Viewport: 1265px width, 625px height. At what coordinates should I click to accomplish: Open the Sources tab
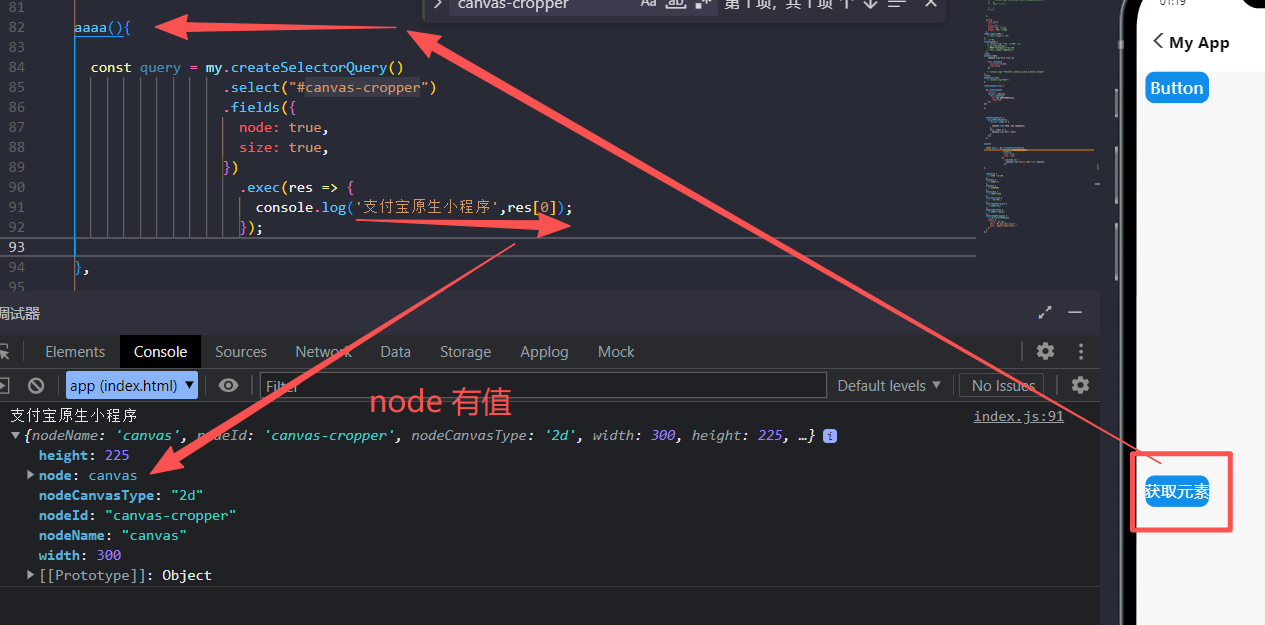click(x=241, y=352)
